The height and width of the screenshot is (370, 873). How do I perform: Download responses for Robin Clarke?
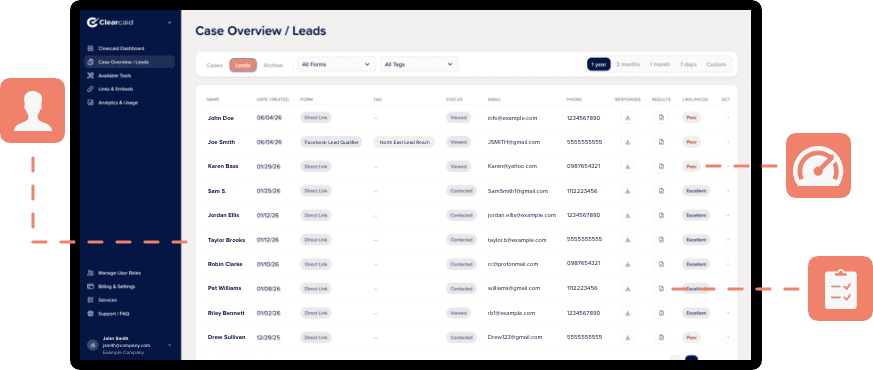(x=627, y=264)
